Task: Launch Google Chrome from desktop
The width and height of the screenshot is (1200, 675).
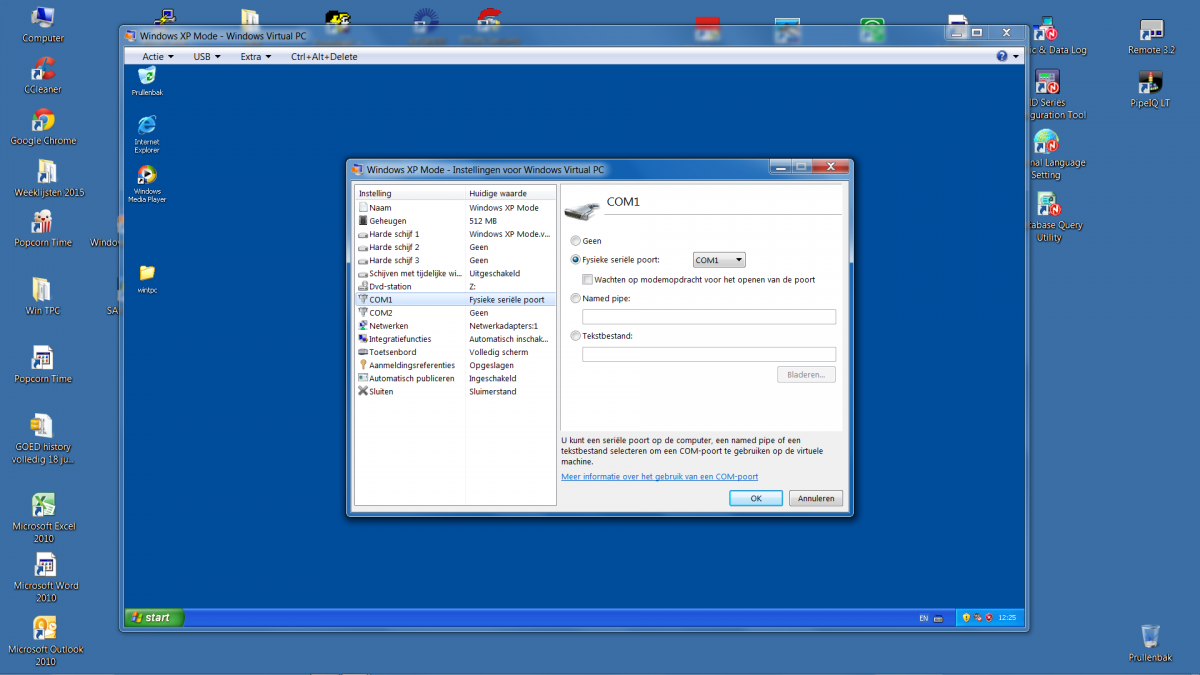Action: [43, 127]
